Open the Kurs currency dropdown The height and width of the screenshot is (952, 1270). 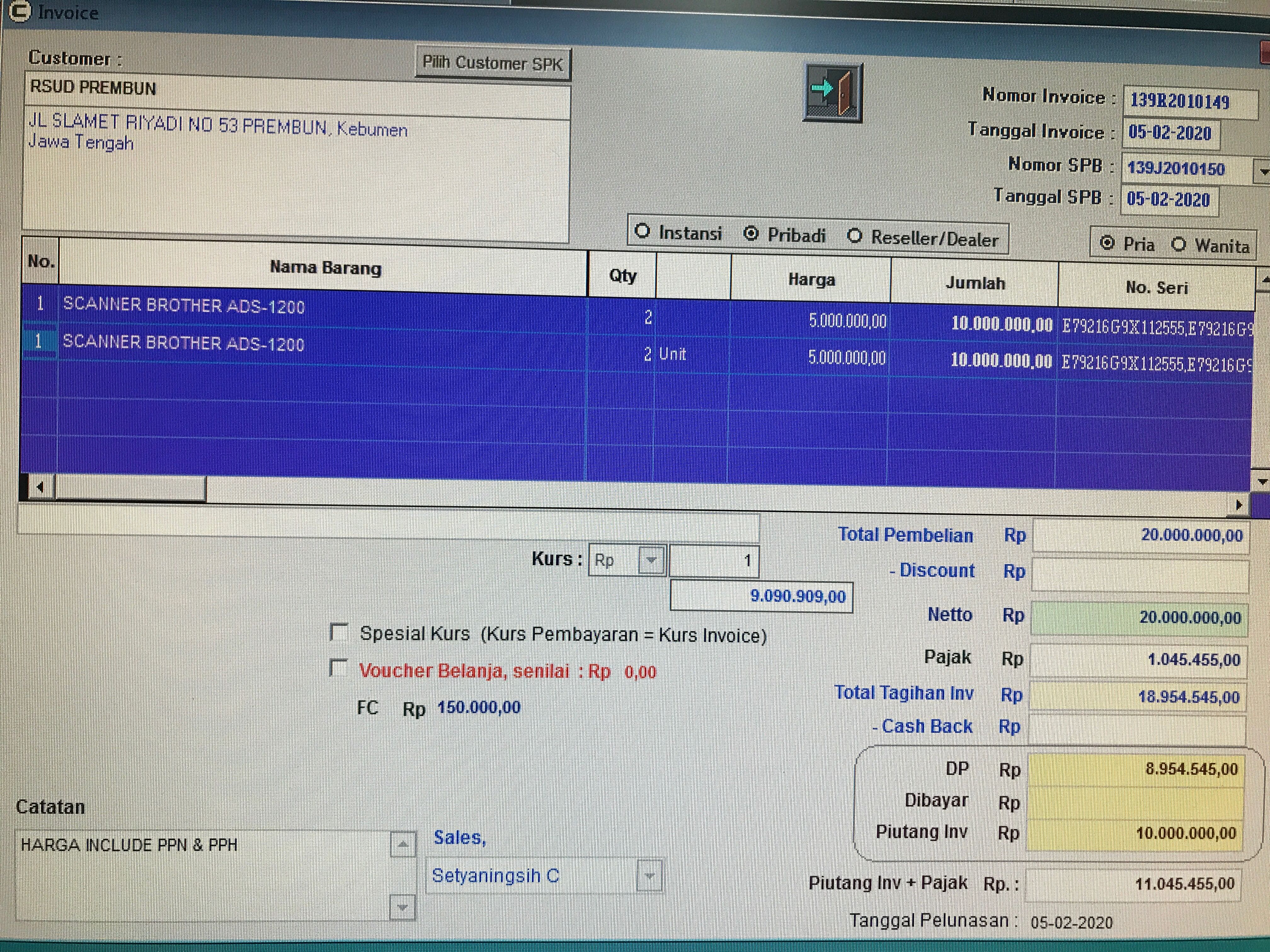tap(651, 560)
